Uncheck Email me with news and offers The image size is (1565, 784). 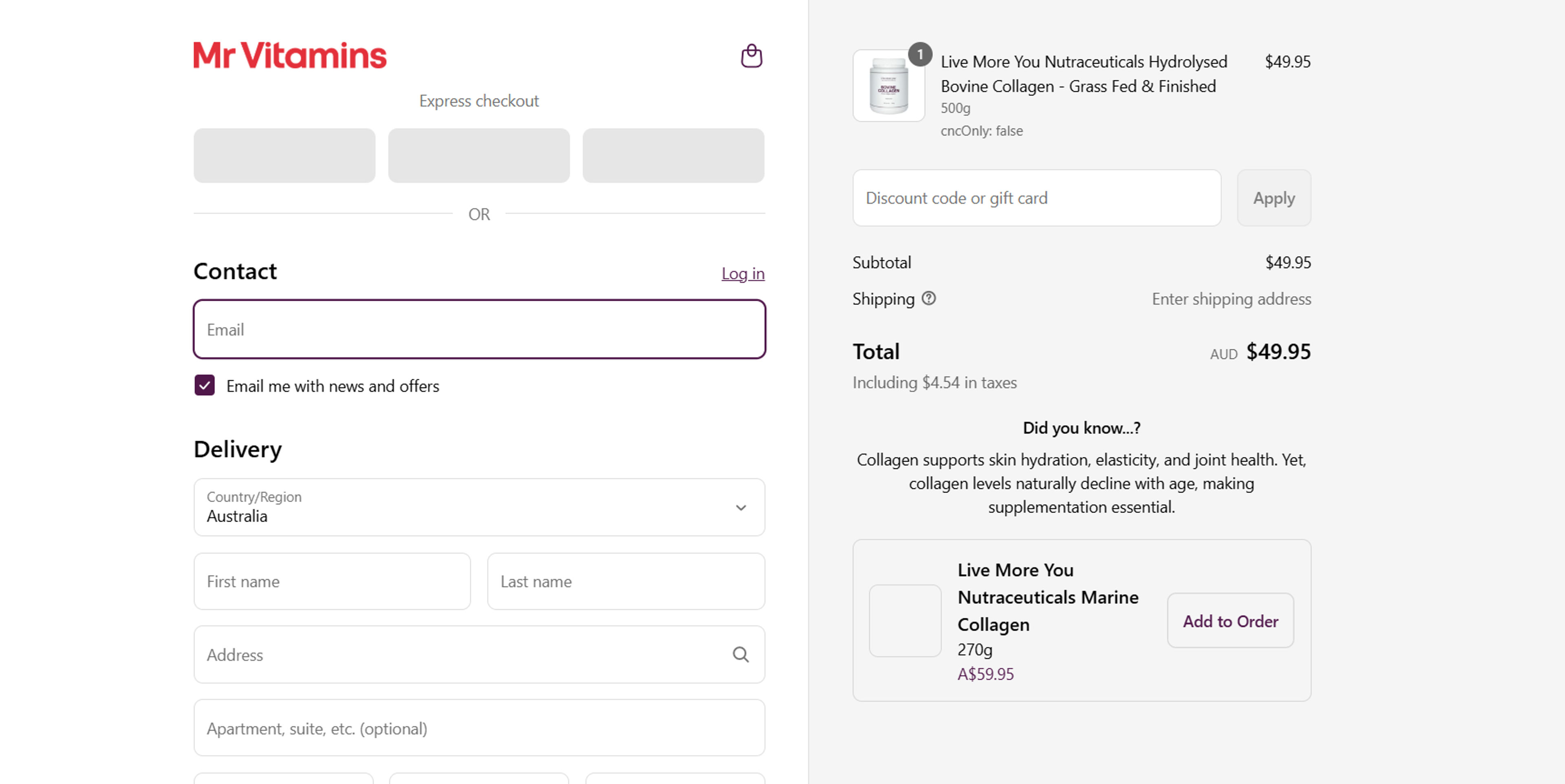click(205, 385)
